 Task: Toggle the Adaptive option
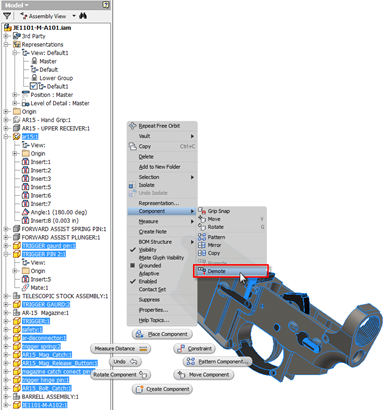click(x=162, y=274)
